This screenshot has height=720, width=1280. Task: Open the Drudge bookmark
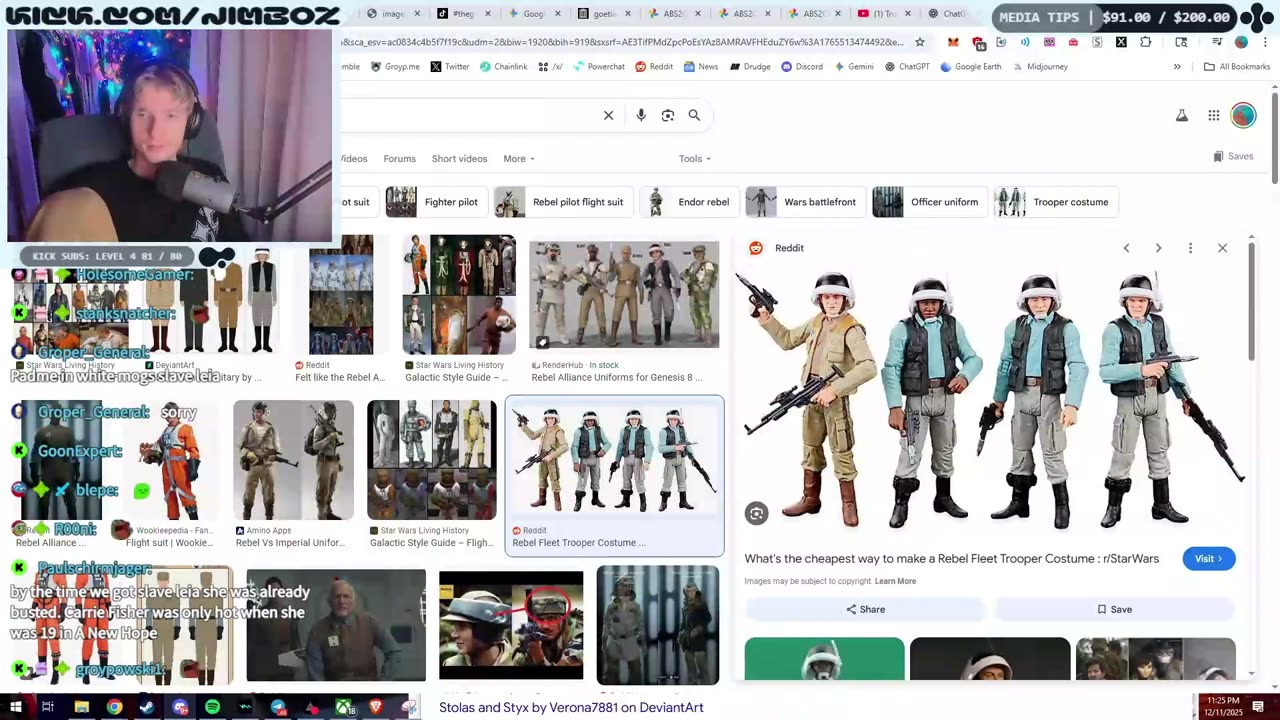tap(749, 67)
